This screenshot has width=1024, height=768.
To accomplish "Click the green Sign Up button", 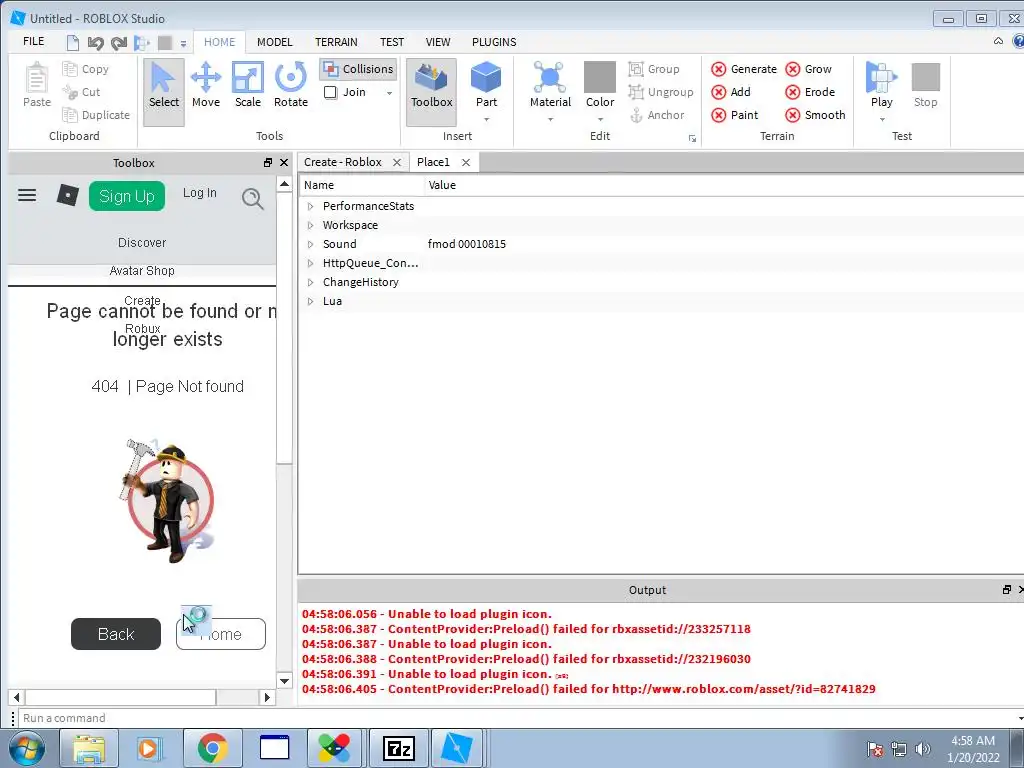I will (x=127, y=196).
